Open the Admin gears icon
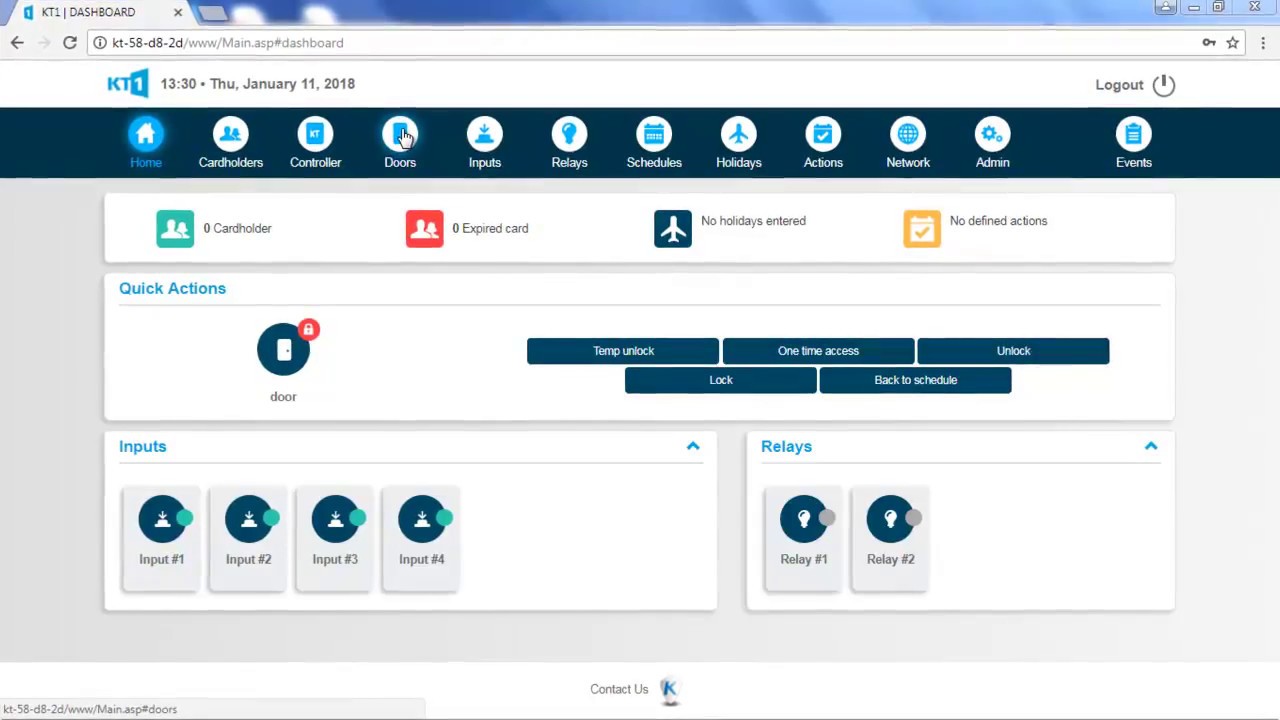Screen dimensions: 1280x720 pos(992,135)
